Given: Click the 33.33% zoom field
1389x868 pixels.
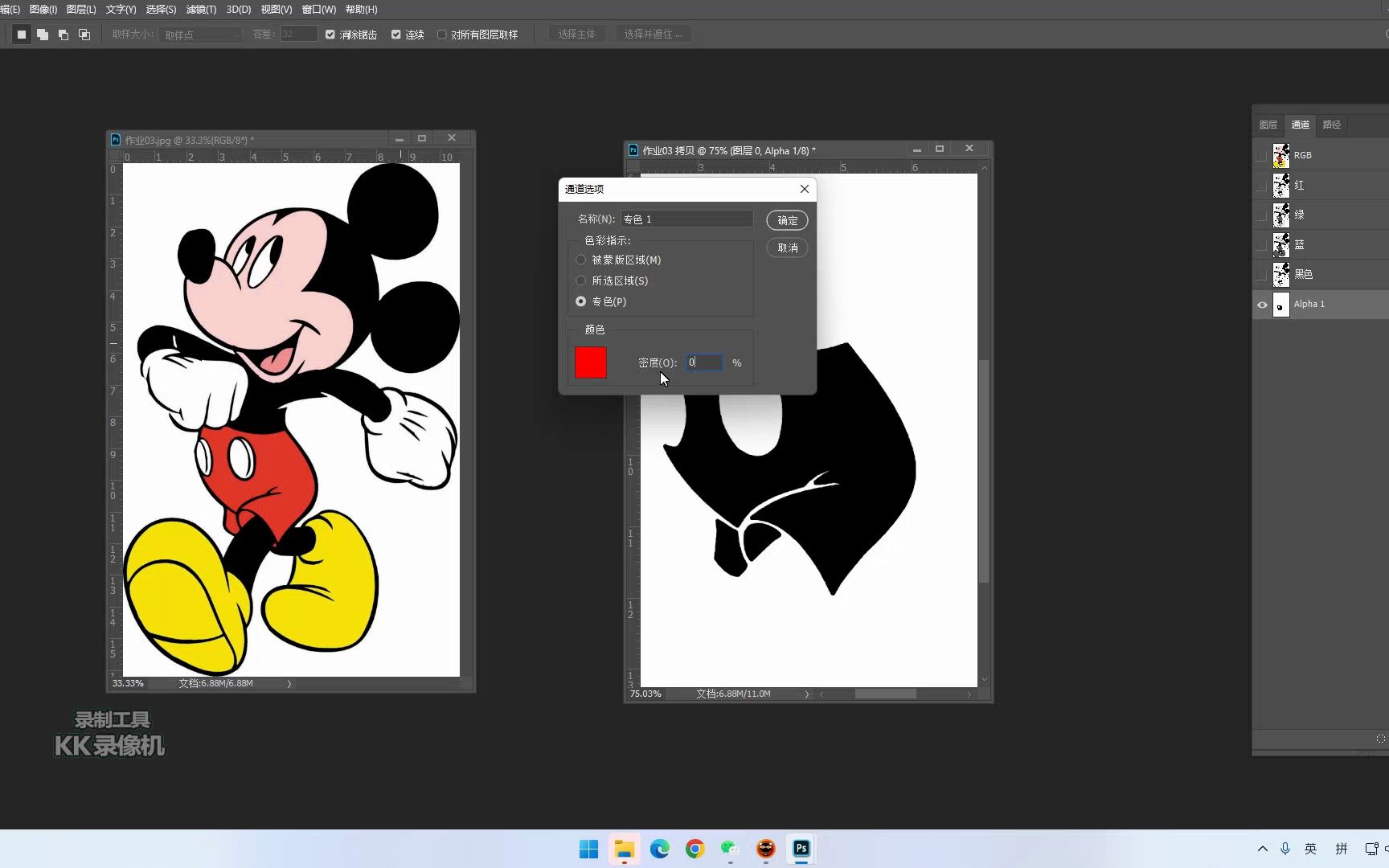Looking at the screenshot, I should pyautogui.click(x=128, y=683).
